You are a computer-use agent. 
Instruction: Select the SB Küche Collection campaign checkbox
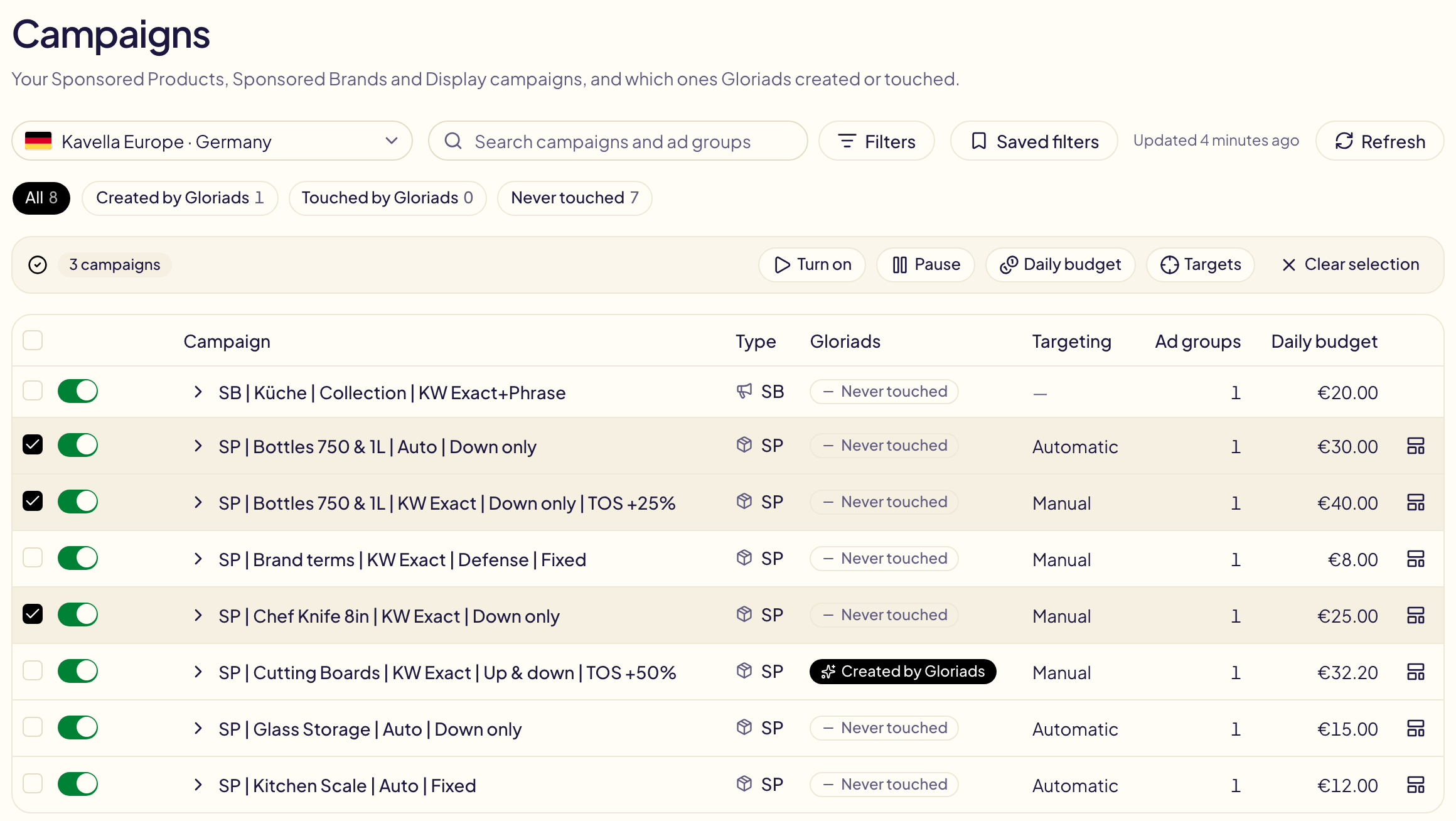(x=33, y=390)
